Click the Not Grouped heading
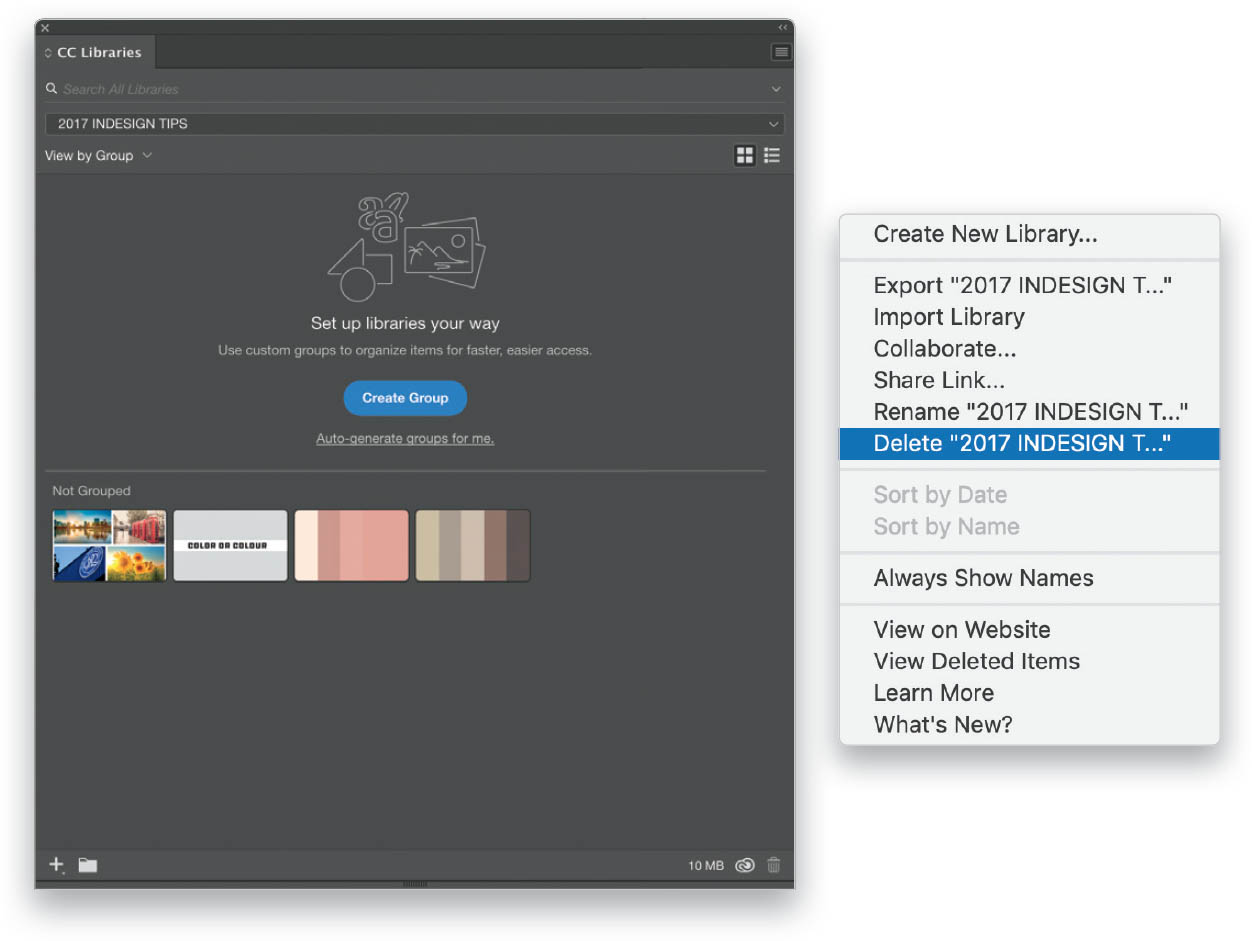 91,491
